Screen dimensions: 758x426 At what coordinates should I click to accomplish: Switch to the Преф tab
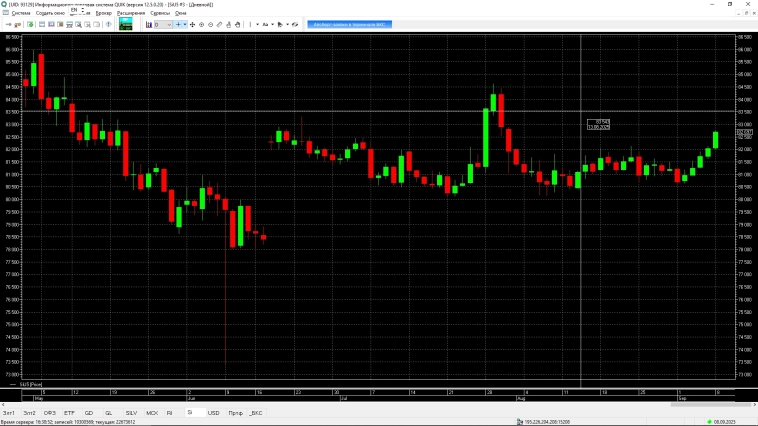tap(235, 413)
